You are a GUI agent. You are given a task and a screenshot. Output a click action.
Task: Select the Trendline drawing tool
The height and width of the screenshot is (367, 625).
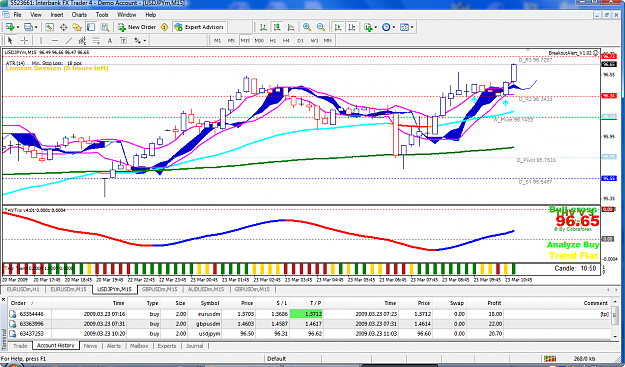(69, 40)
